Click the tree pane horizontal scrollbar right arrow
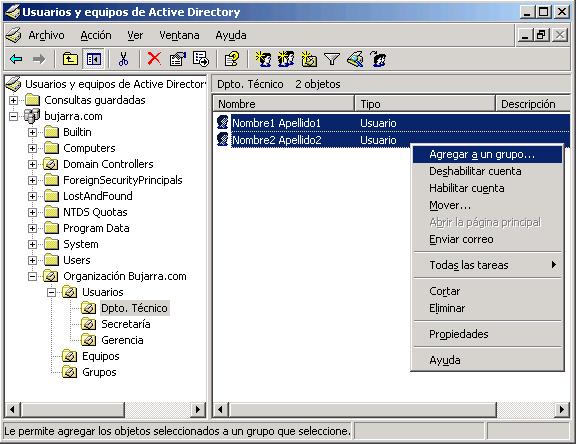577x444 pixels. [x=198, y=409]
